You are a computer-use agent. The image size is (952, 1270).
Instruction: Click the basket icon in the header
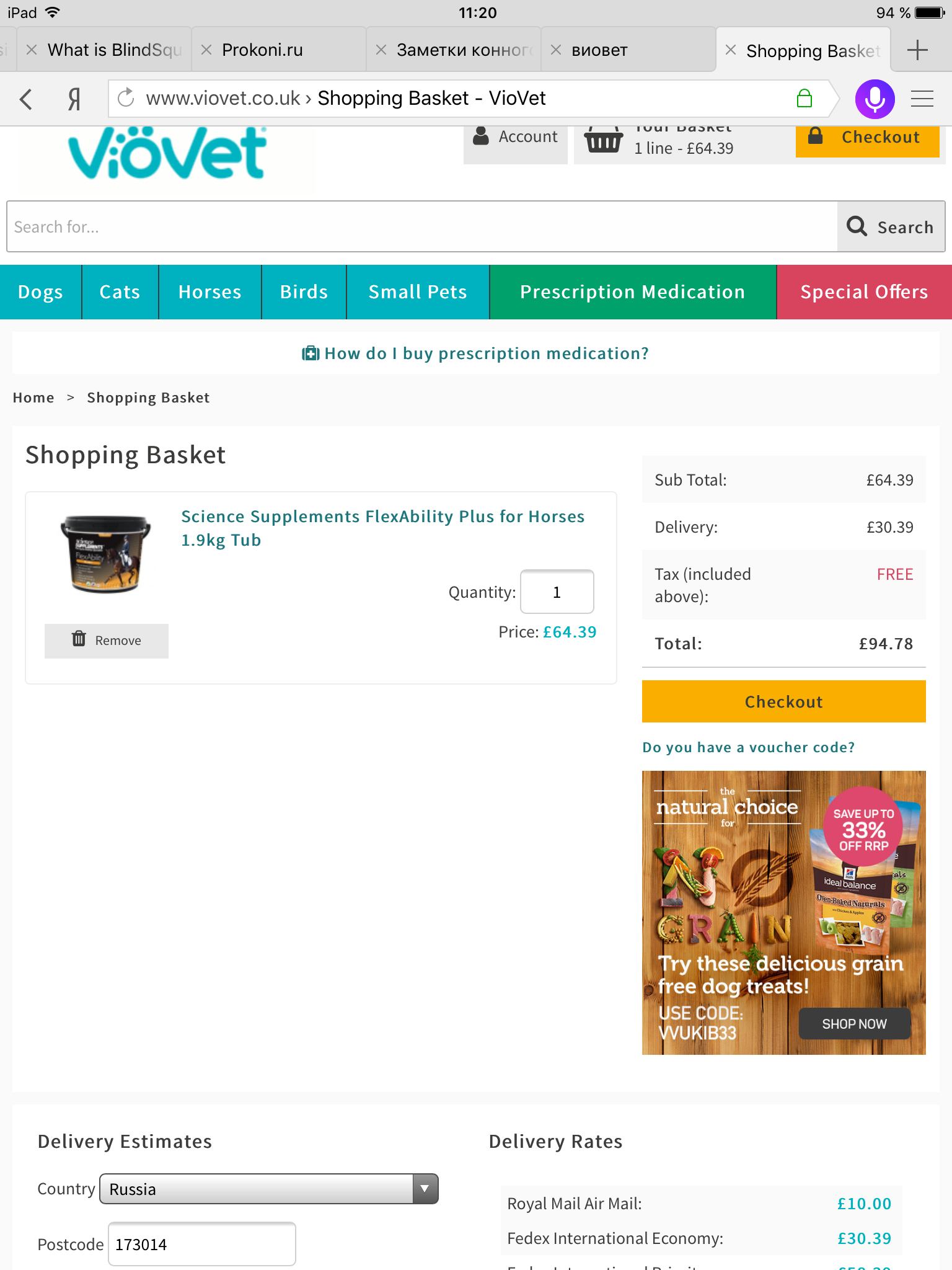point(602,140)
